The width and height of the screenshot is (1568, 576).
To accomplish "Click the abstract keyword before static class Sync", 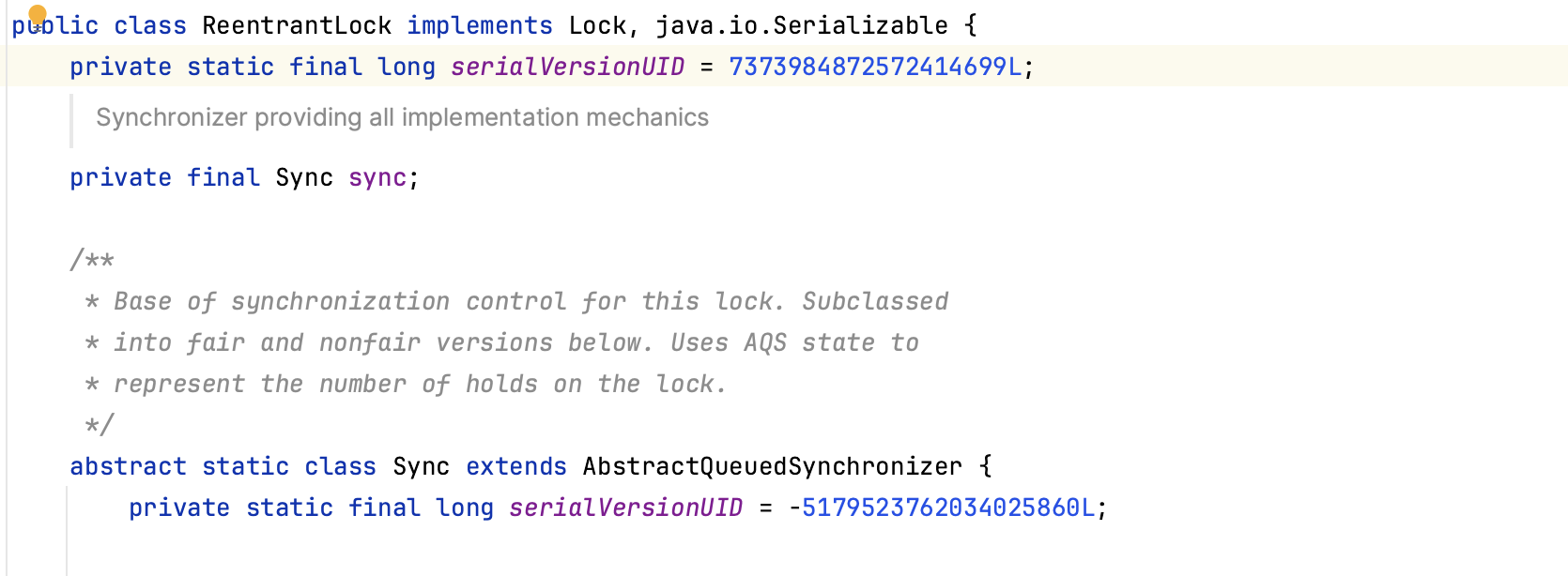I will pos(128,466).
